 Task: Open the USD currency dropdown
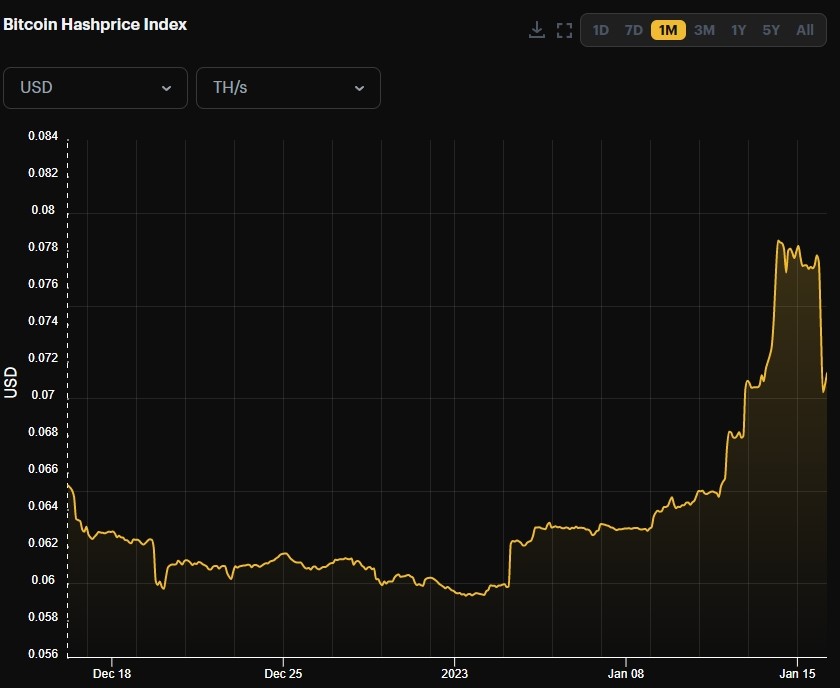point(95,88)
